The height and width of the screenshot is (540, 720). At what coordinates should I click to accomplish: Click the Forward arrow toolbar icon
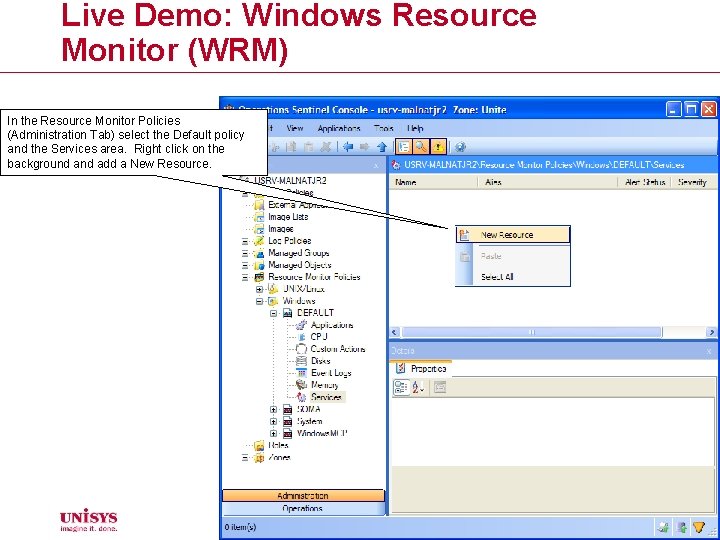point(365,147)
